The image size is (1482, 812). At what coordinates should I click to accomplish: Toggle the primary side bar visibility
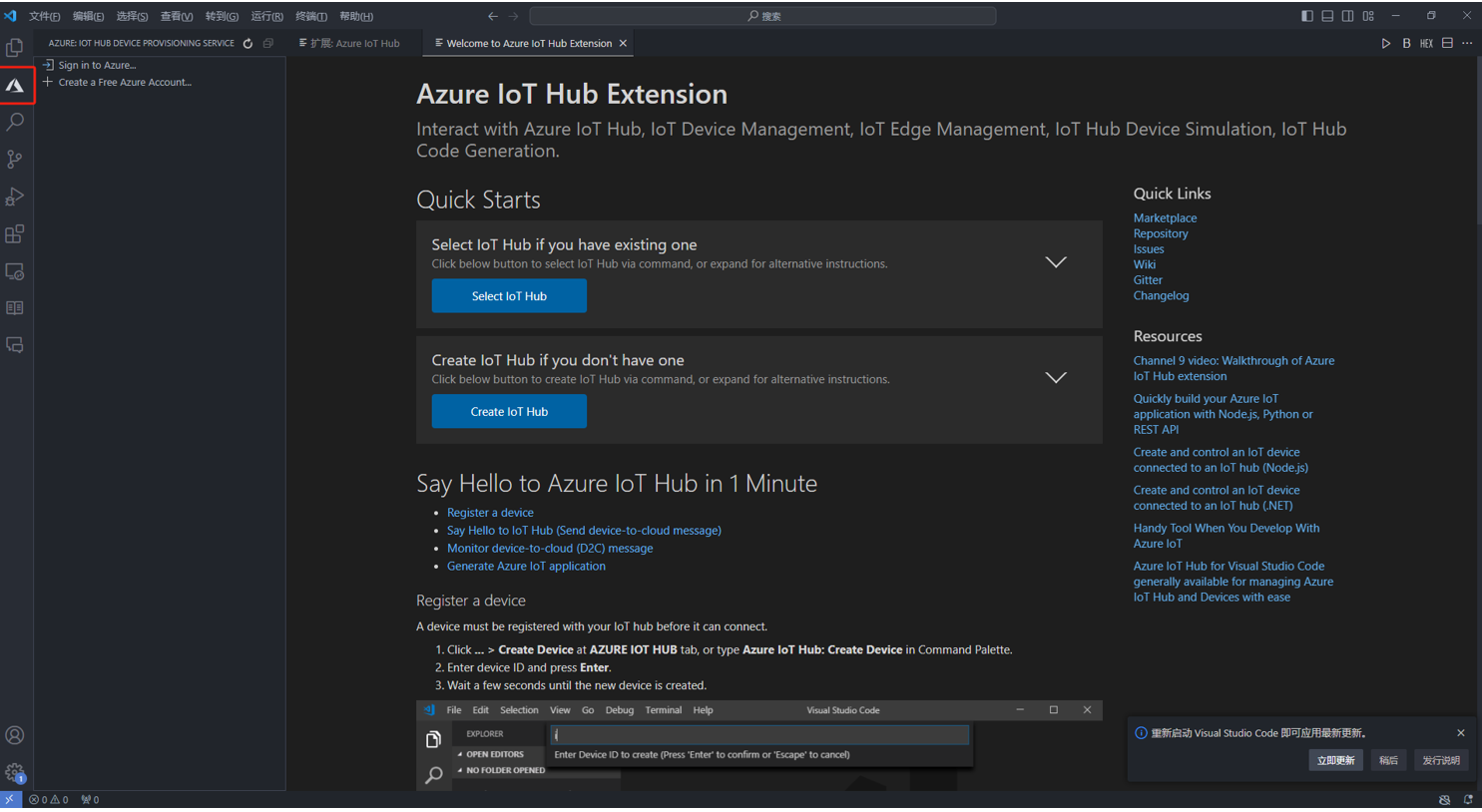click(1306, 16)
